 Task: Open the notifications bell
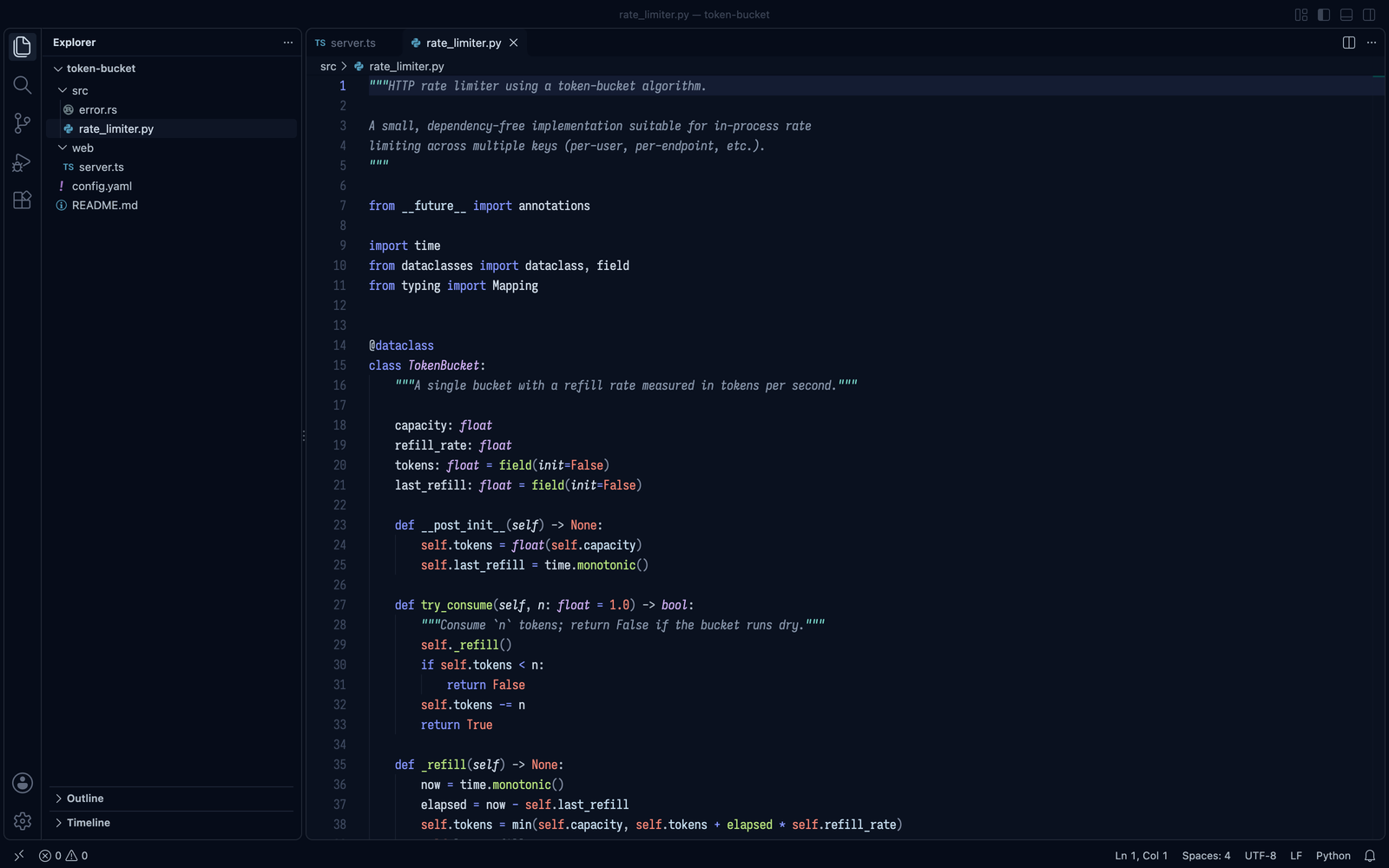pyautogui.click(x=1370, y=856)
